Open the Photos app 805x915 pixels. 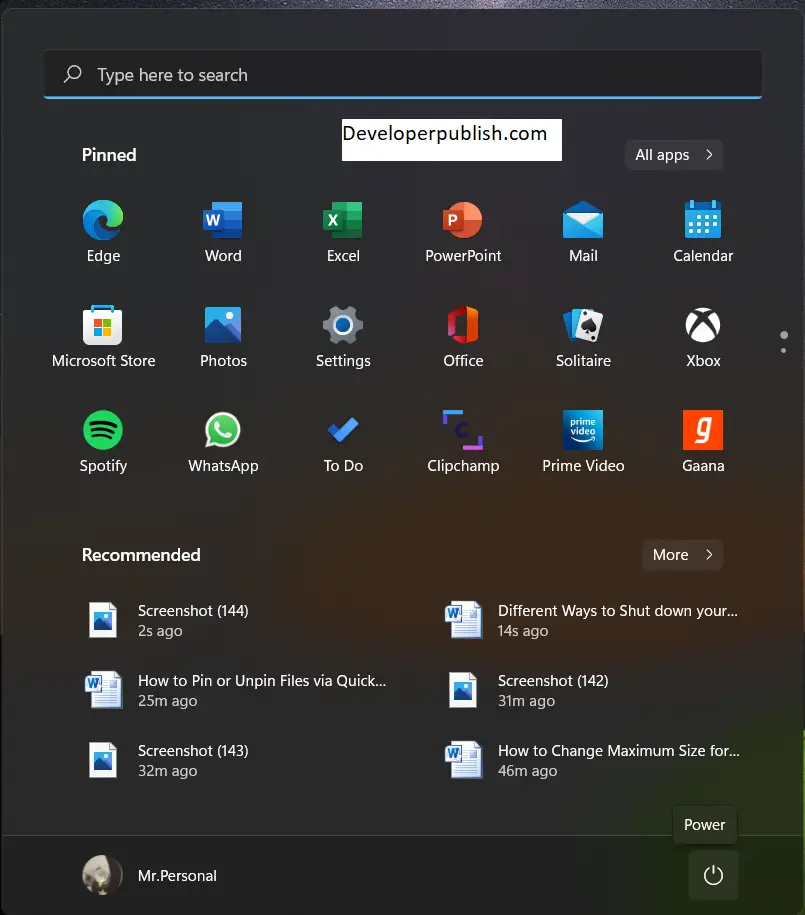tap(223, 337)
